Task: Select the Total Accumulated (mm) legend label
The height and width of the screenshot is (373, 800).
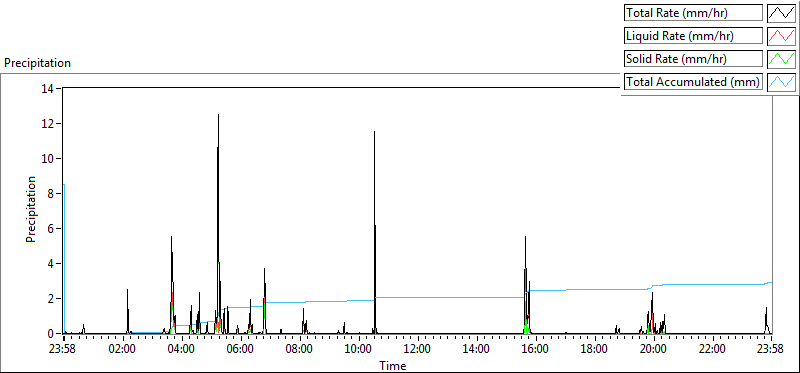Action: click(693, 82)
